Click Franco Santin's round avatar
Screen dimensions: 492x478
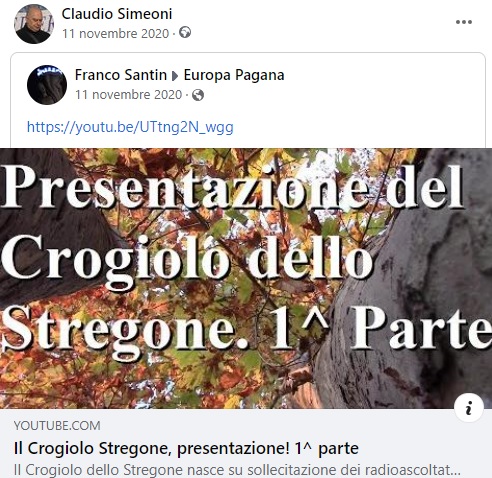tap(47, 85)
